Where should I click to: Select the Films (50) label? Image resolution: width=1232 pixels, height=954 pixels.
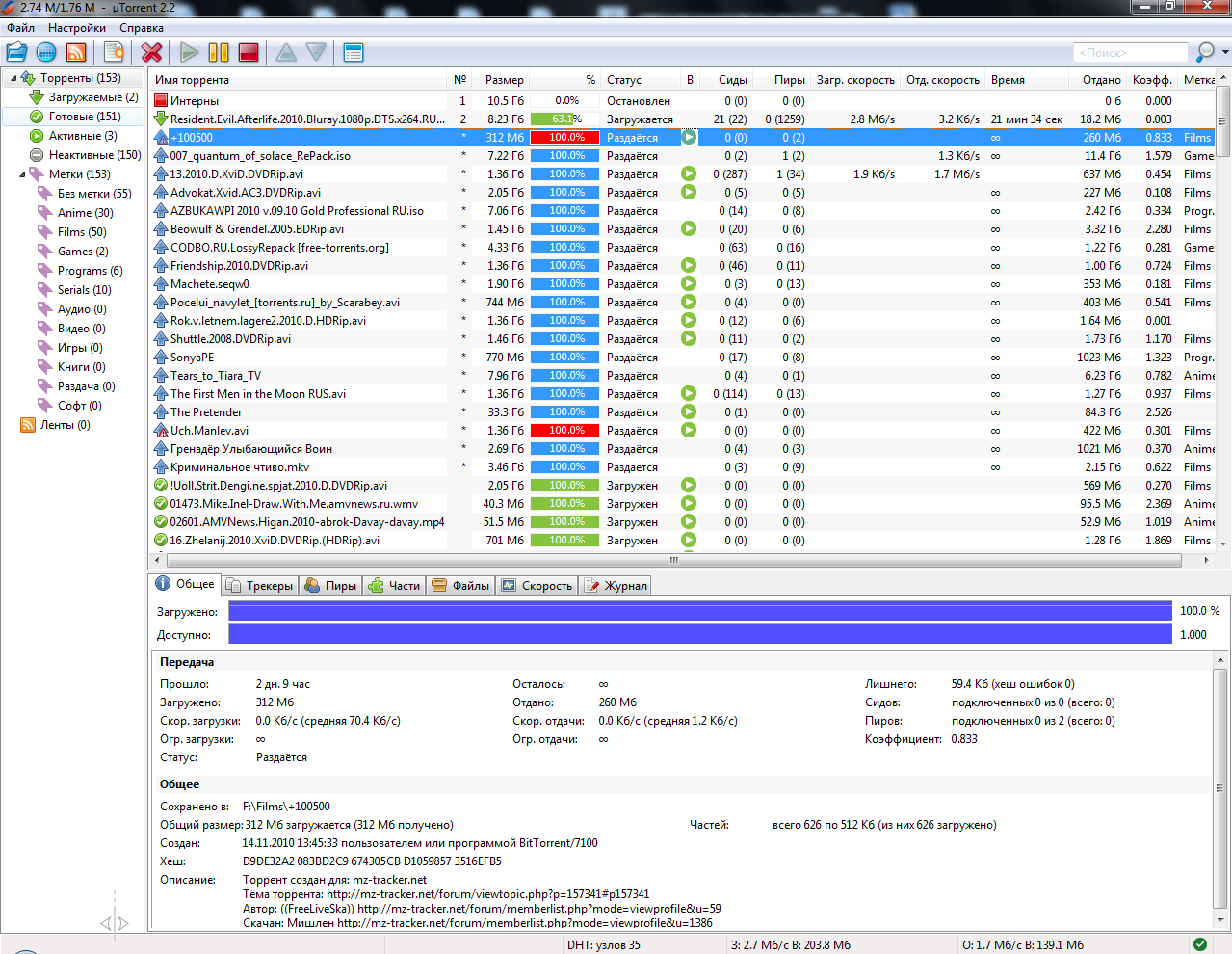[72, 232]
